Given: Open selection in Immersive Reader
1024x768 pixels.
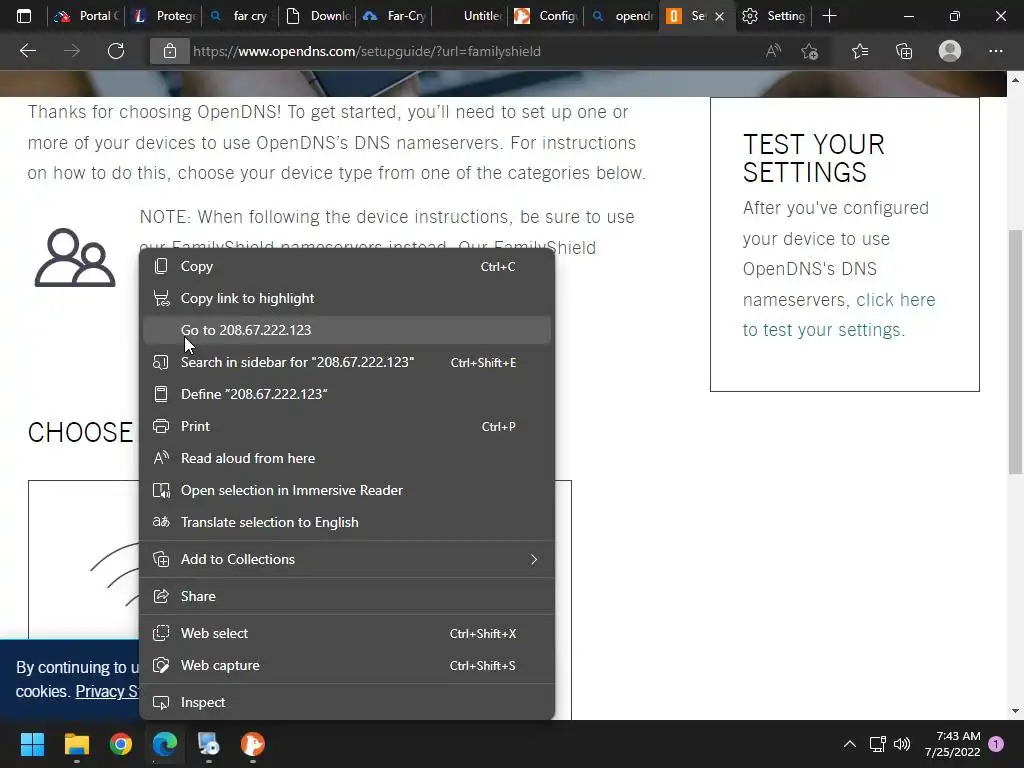Looking at the screenshot, I should (x=347, y=490).
